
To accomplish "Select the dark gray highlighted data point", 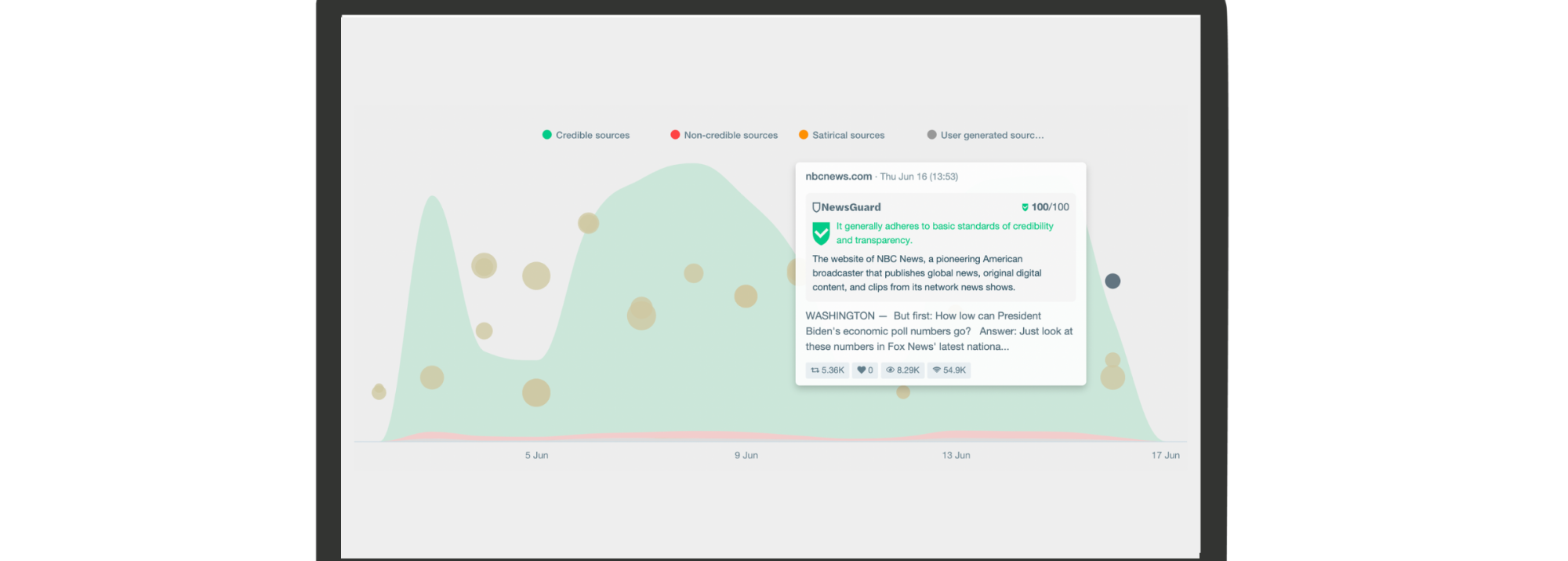I will (1112, 281).
